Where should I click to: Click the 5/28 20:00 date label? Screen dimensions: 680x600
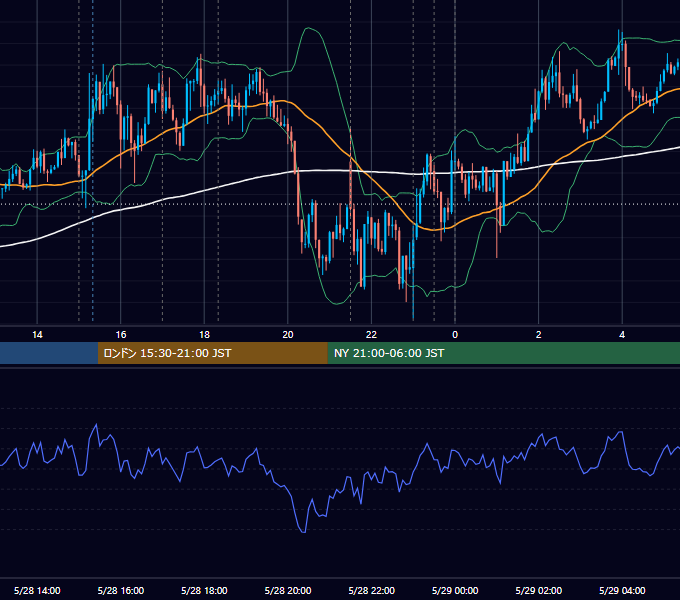tap(288, 590)
